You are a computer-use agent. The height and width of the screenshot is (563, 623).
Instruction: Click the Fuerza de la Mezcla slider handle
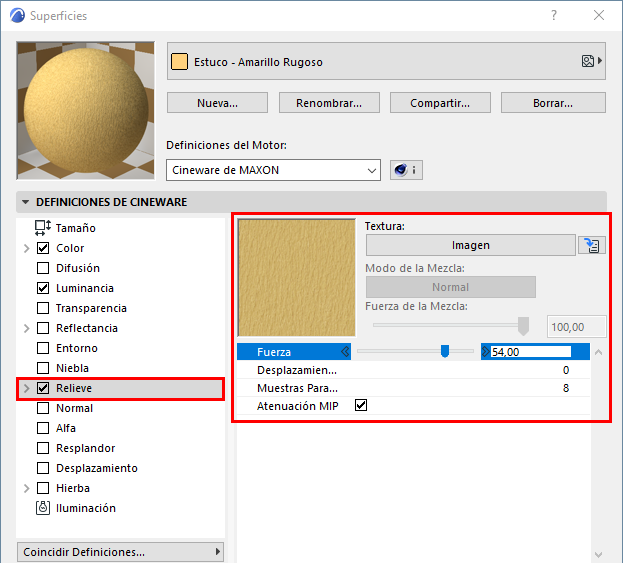523,326
